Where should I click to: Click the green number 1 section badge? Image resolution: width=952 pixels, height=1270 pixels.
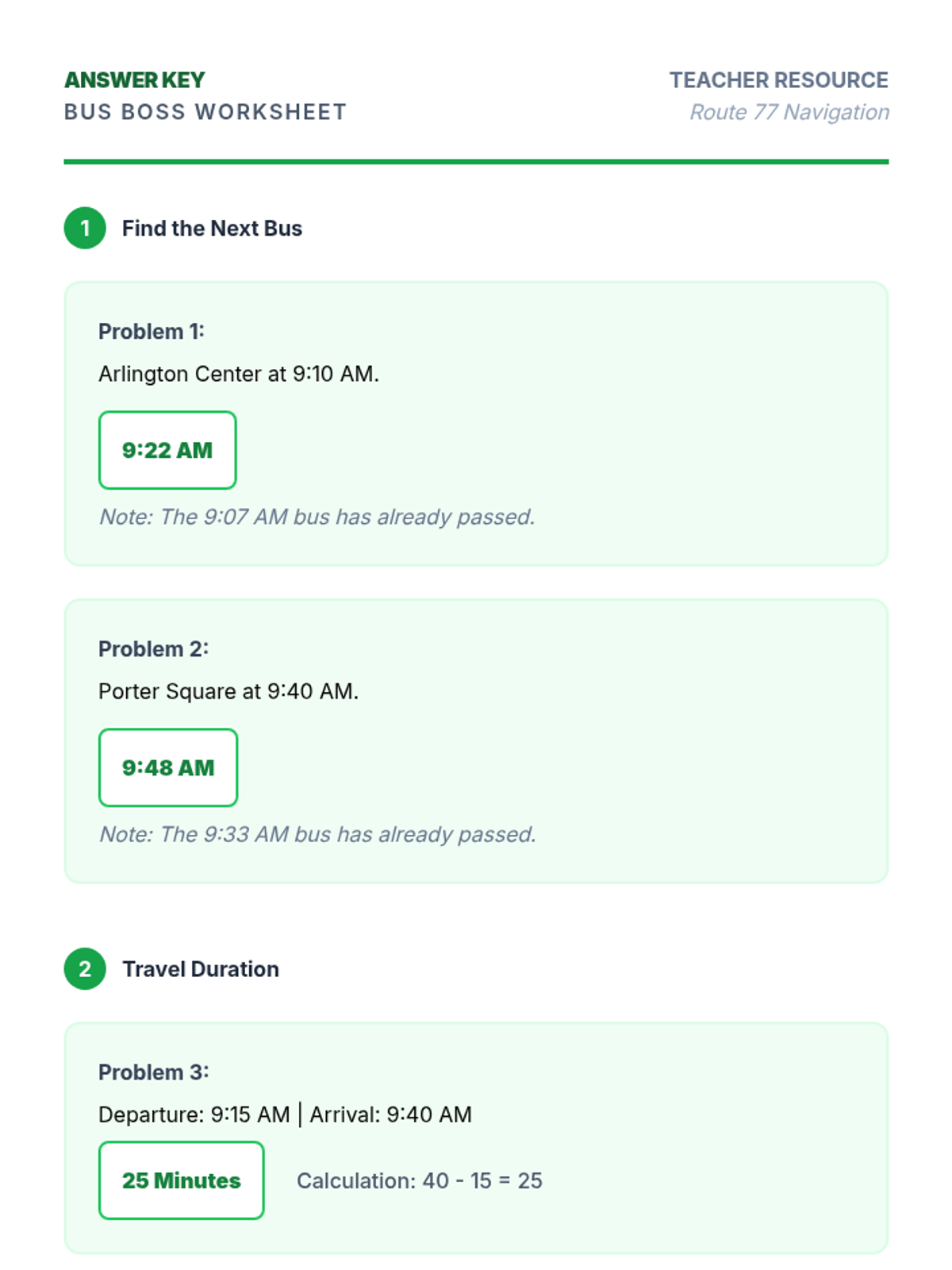pos(85,229)
